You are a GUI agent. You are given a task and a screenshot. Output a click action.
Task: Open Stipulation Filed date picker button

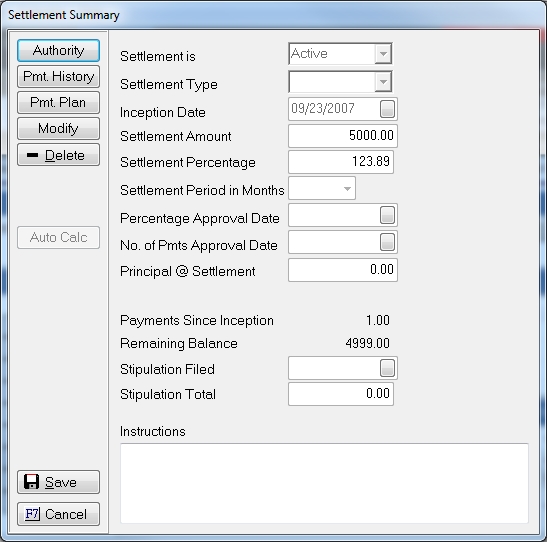(387, 368)
